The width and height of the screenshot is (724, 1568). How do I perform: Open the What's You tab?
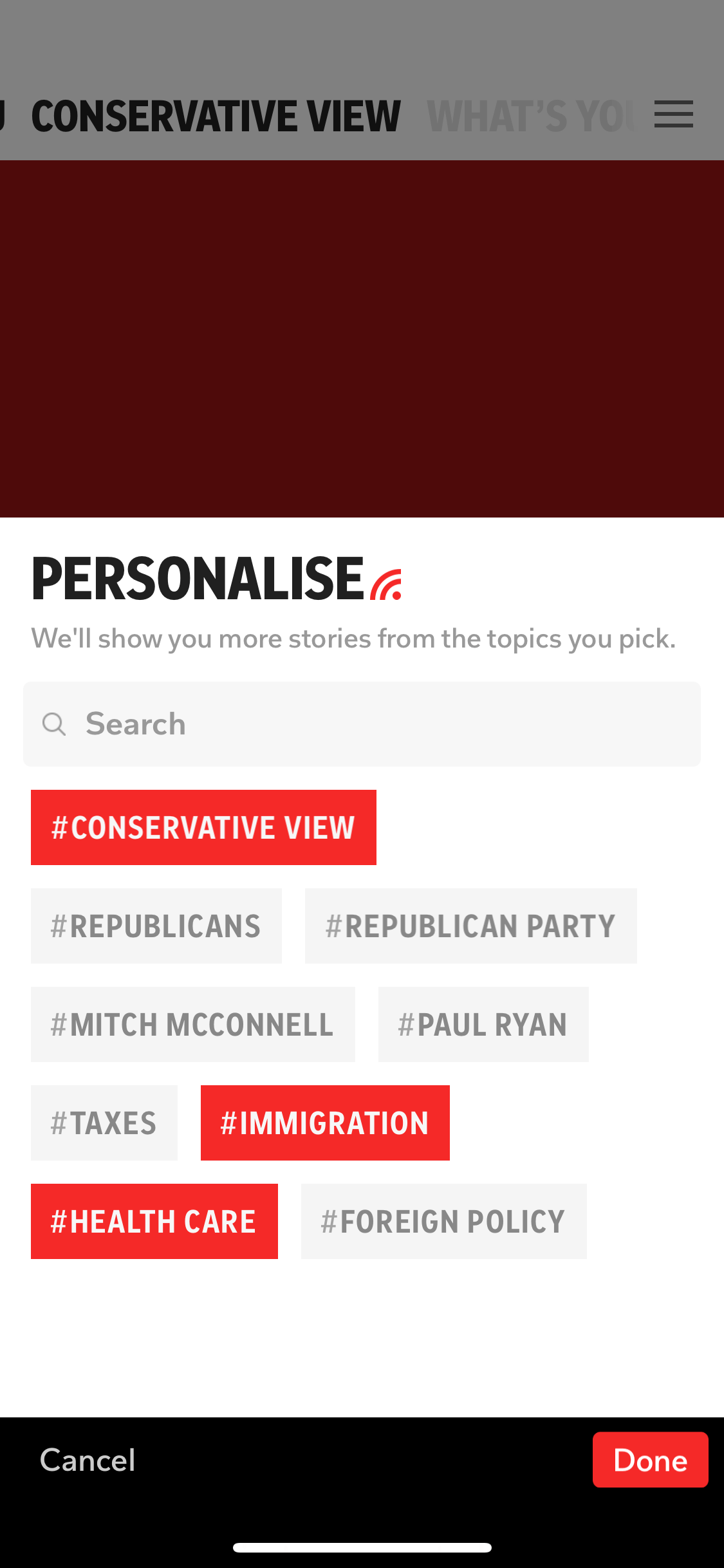[x=532, y=116]
